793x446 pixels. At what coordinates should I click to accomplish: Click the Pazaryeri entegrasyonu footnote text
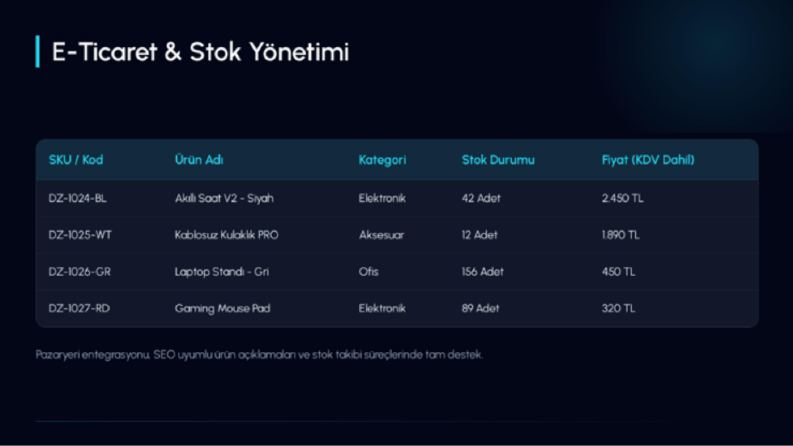(259, 354)
